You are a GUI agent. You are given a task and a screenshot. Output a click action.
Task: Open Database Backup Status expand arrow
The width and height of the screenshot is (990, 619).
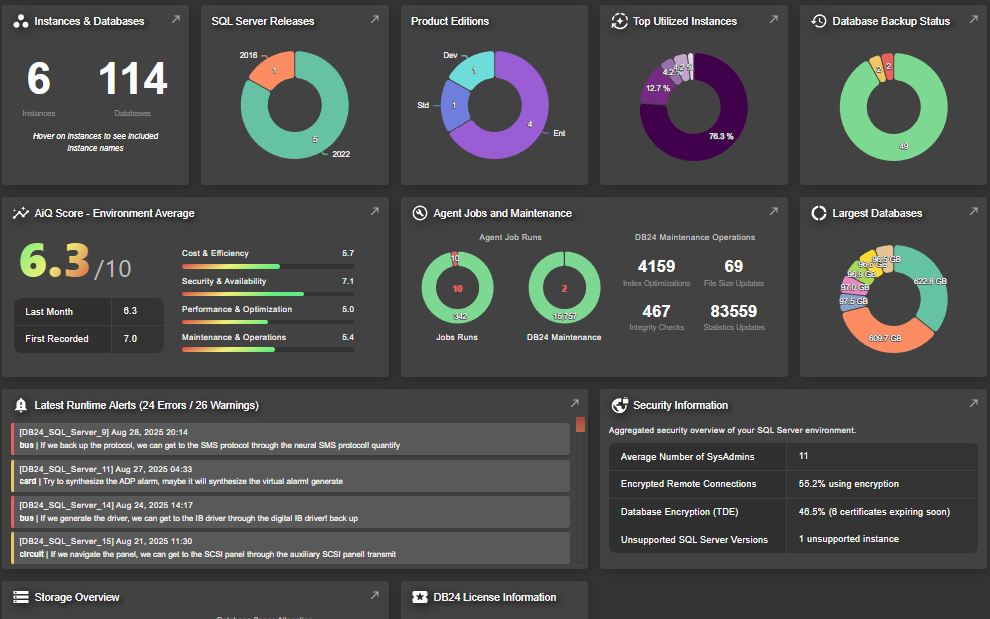974,20
